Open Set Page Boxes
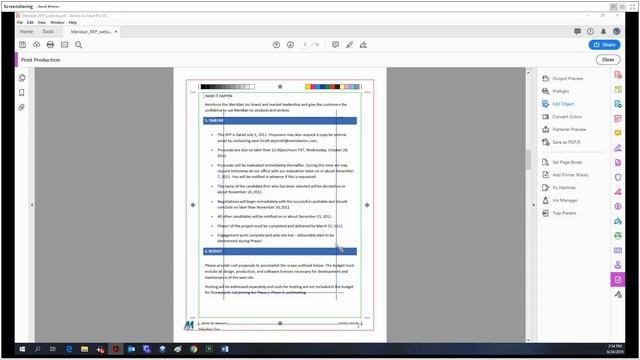Viewport: 640px width, 360px height. coord(562,162)
